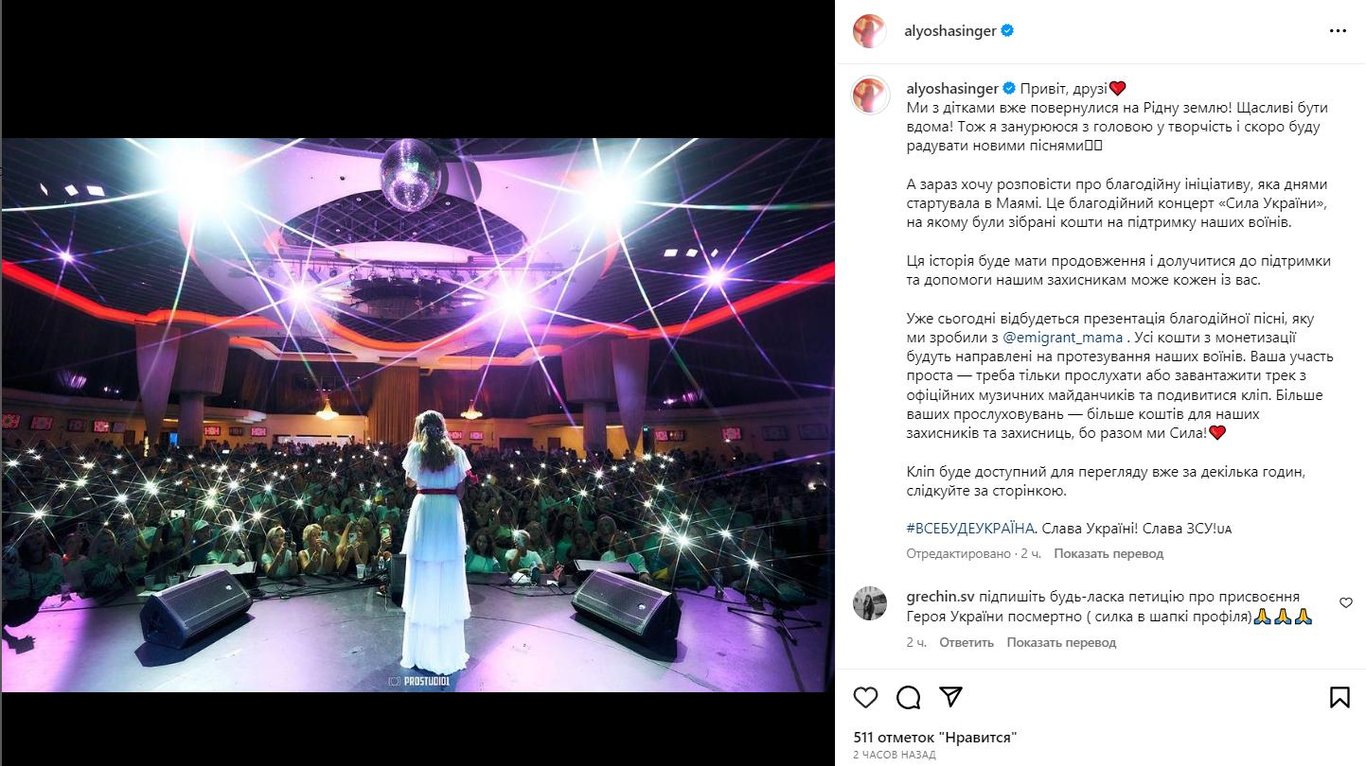The height and width of the screenshot is (766, 1366).
Task: Open alyoshasinger username link in header
Action: 951,31
